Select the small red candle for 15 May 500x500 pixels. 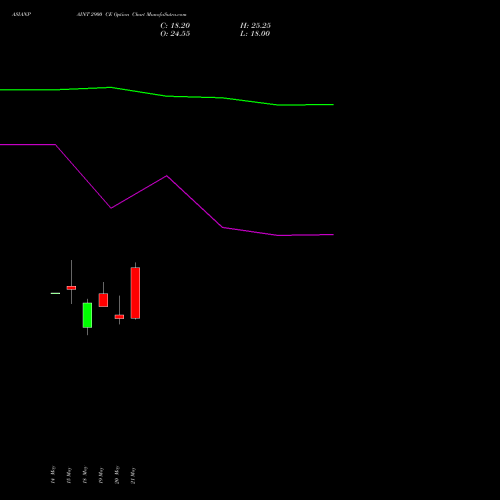[71, 288]
